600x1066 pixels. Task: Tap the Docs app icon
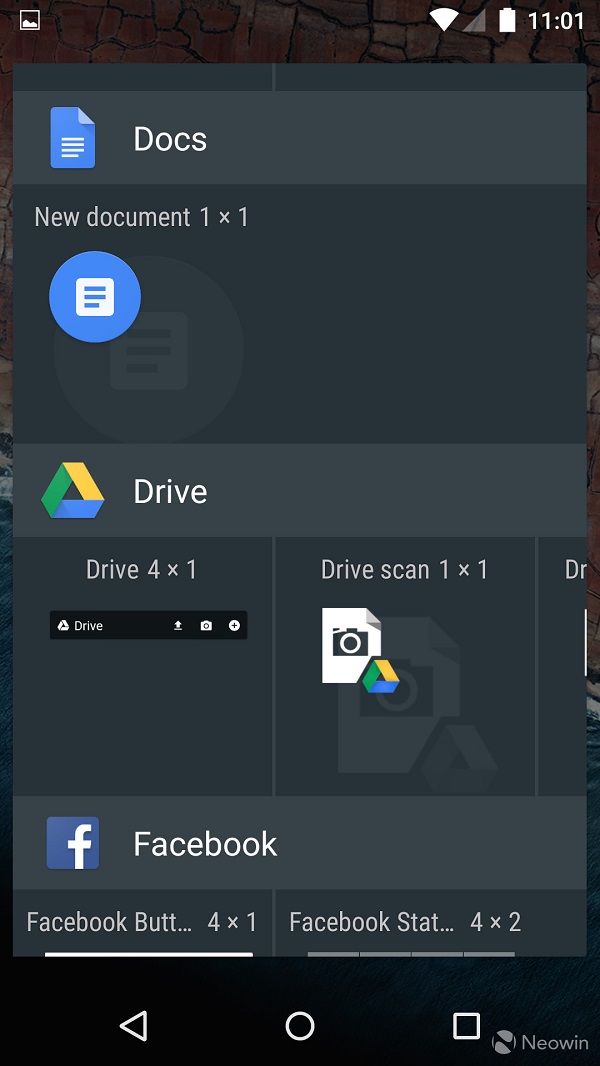click(x=73, y=138)
